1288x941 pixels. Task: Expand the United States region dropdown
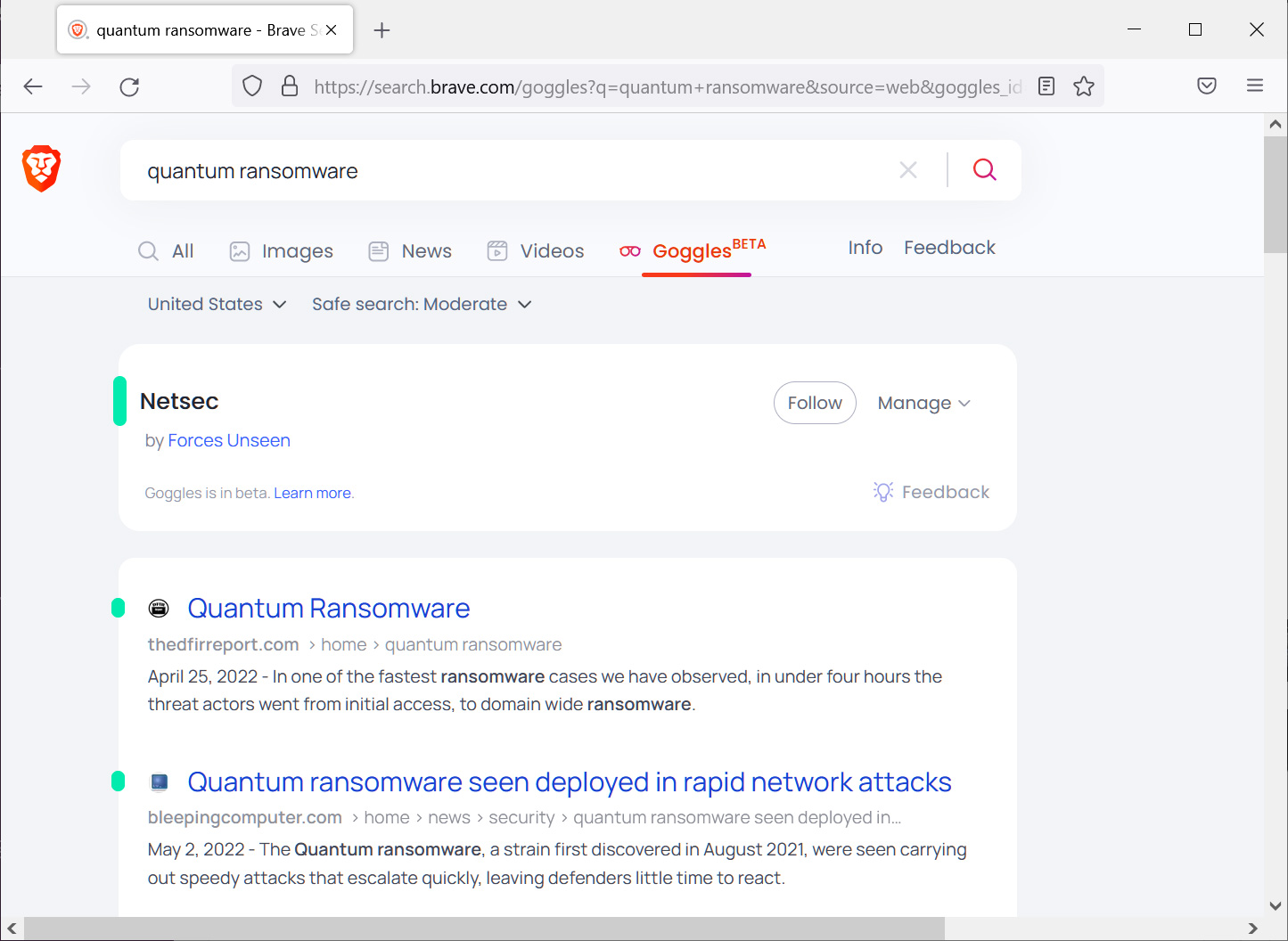coord(217,305)
